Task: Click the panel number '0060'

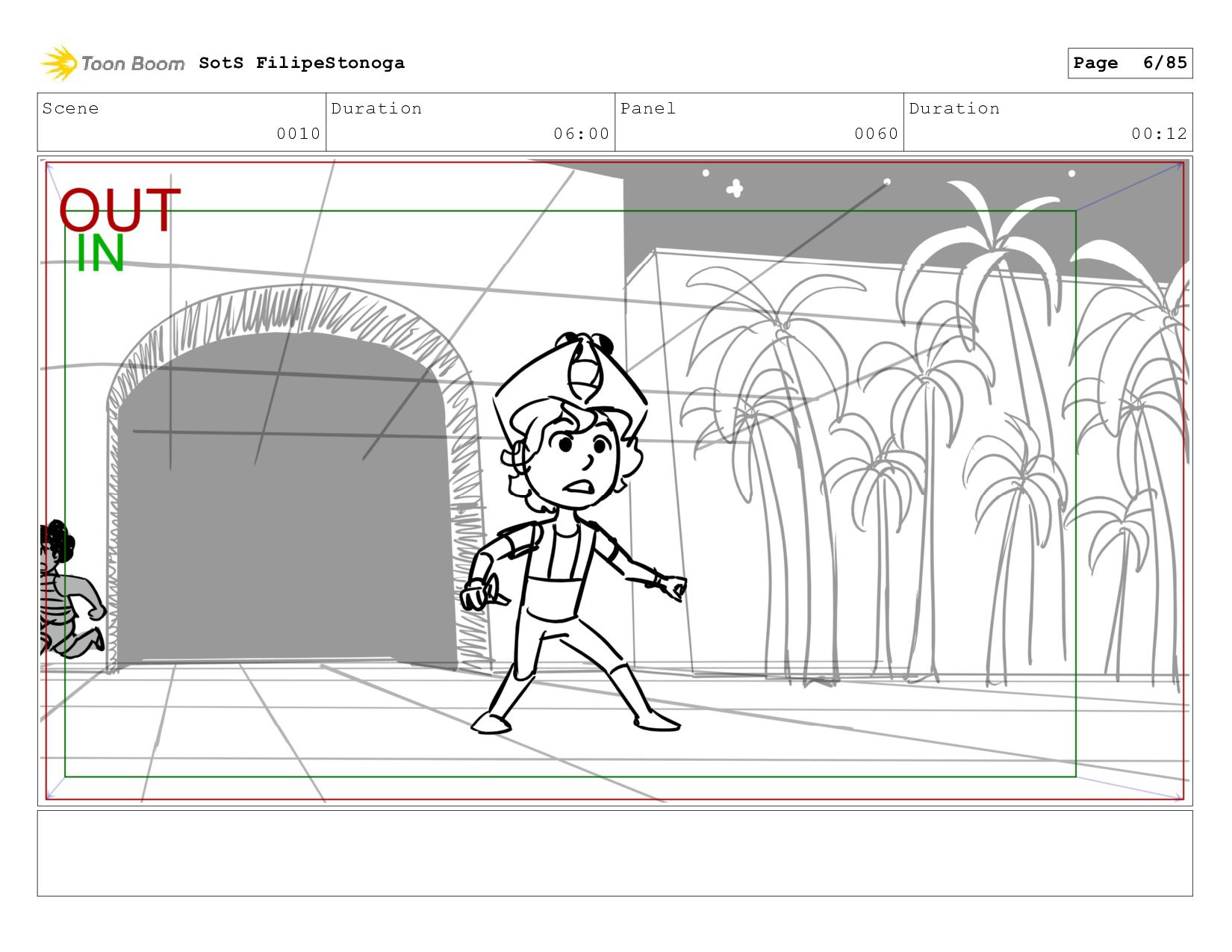Action: click(x=876, y=134)
